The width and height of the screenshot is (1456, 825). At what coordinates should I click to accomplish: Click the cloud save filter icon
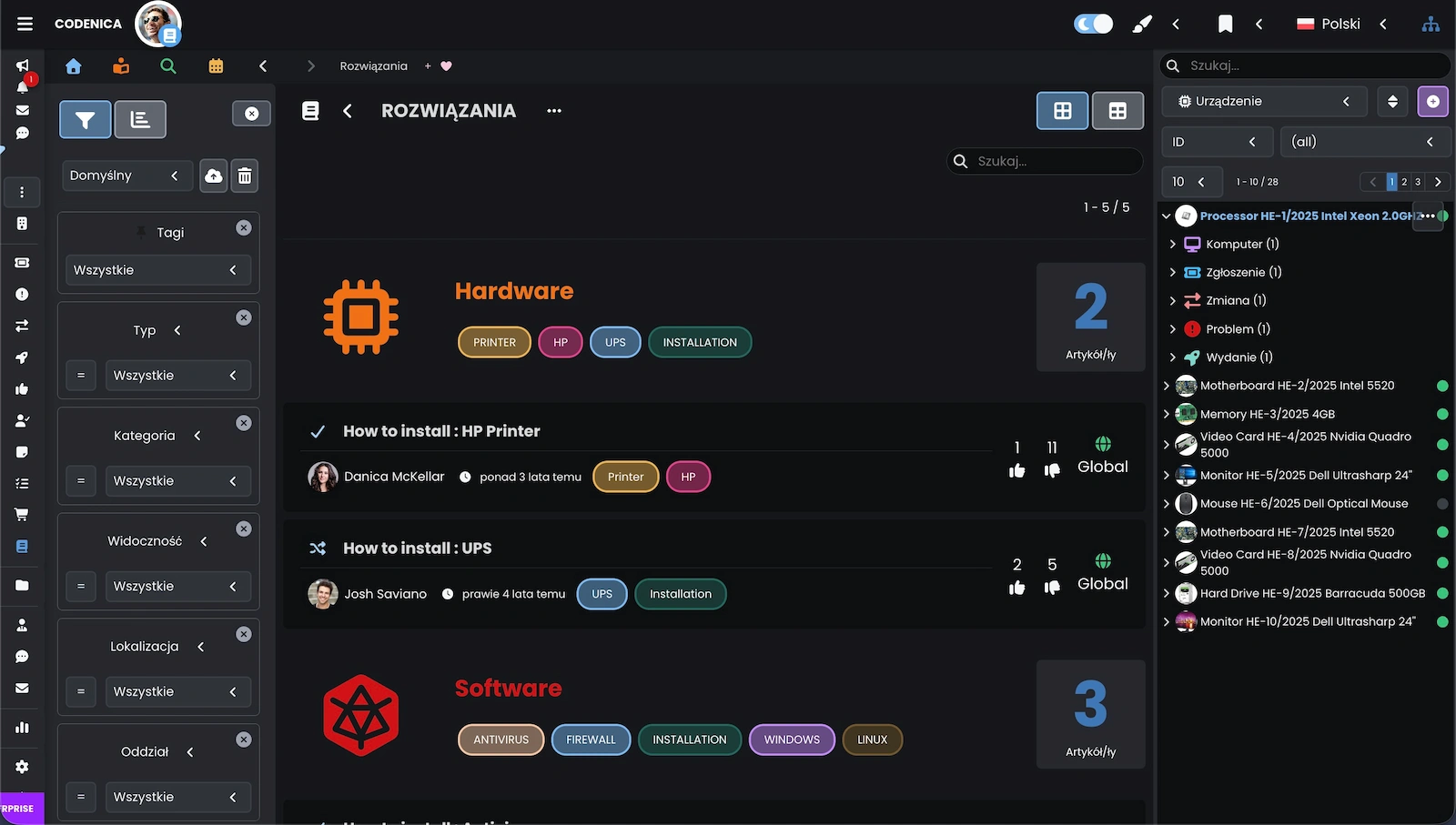(213, 176)
